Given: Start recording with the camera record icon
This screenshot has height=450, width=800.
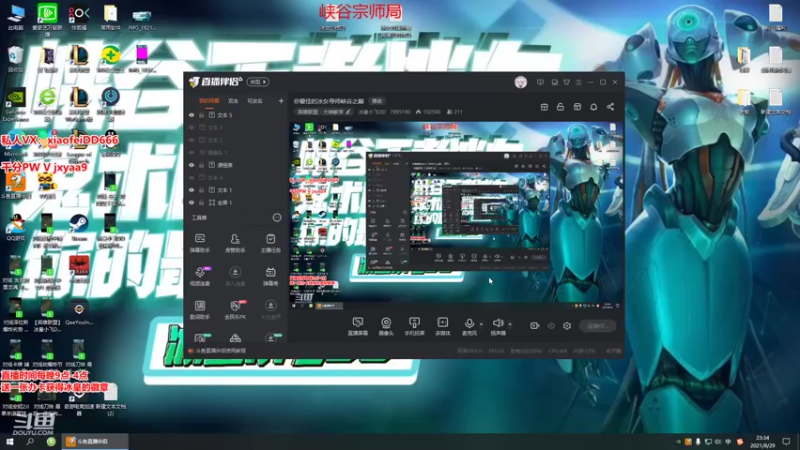Looking at the screenshot, I should 534,326.
